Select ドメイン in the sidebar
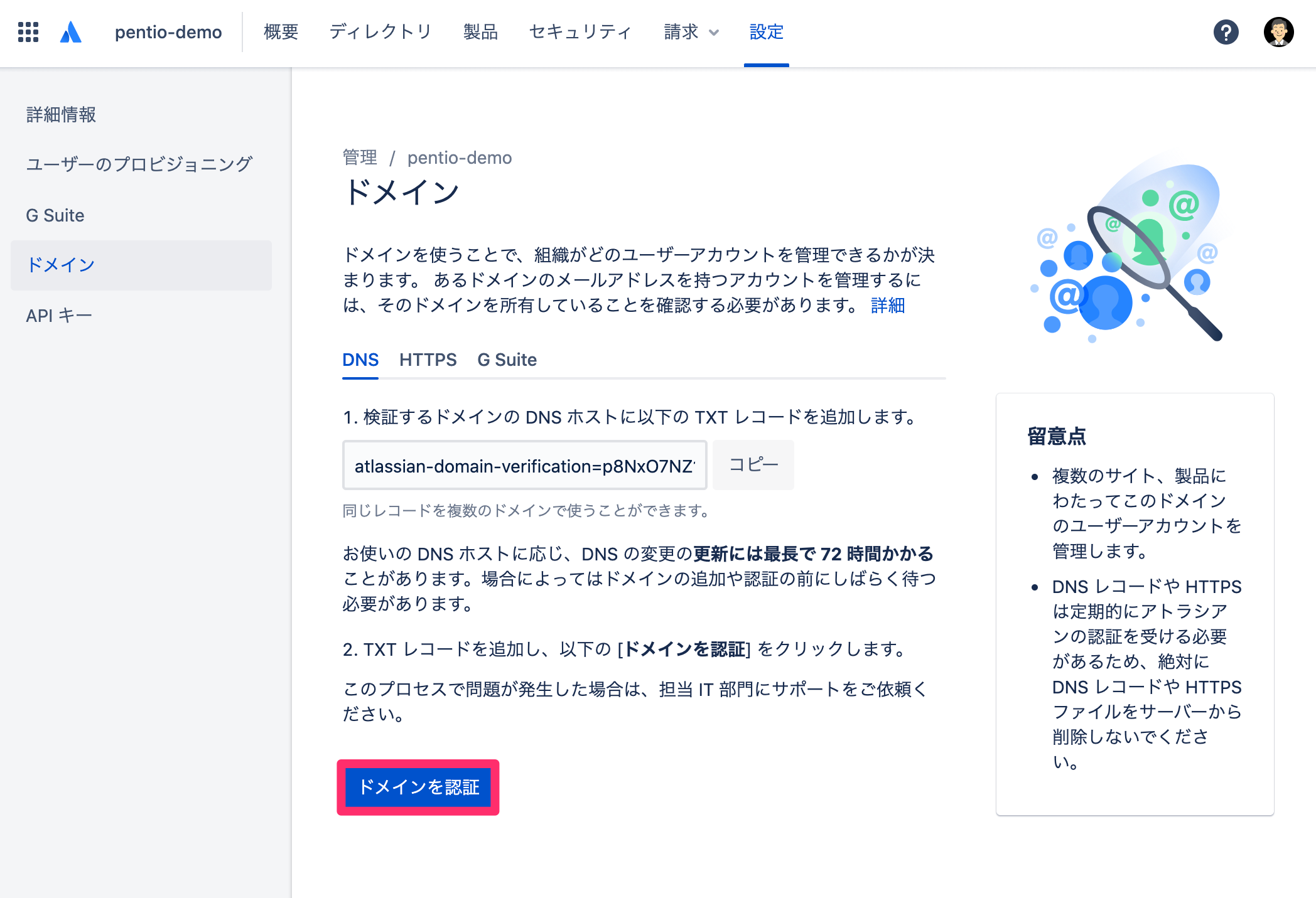This screenshot has height=898, width=1316. [x=141, y=265]
